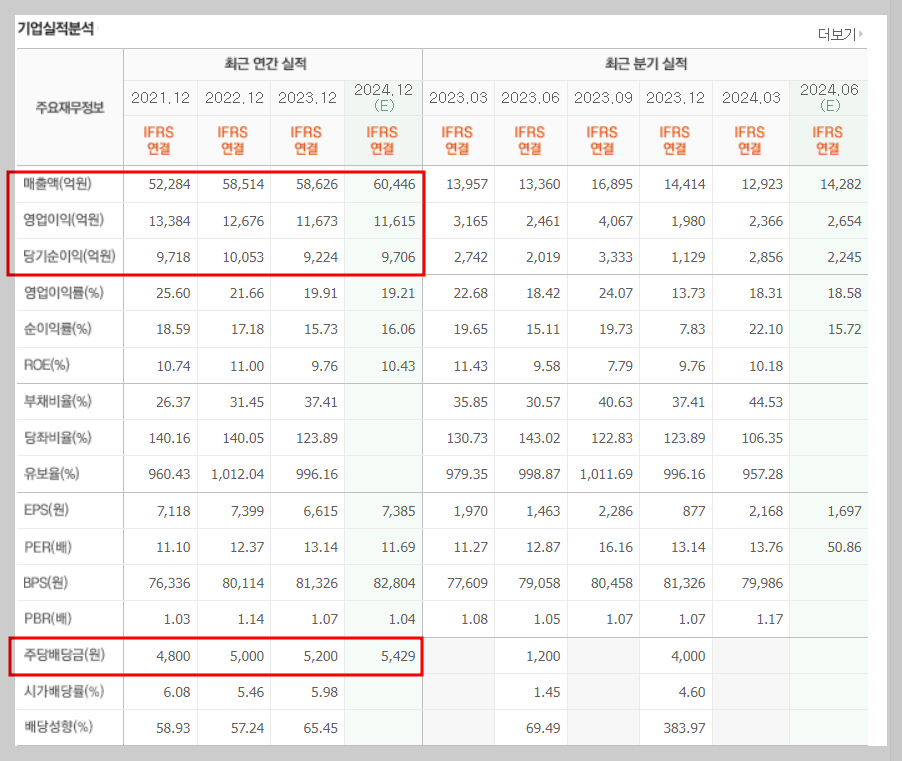Click the 2024.06 (E) column header
Image resolution: width=902 pixels, height=761 pixels.
click(829, 97)
